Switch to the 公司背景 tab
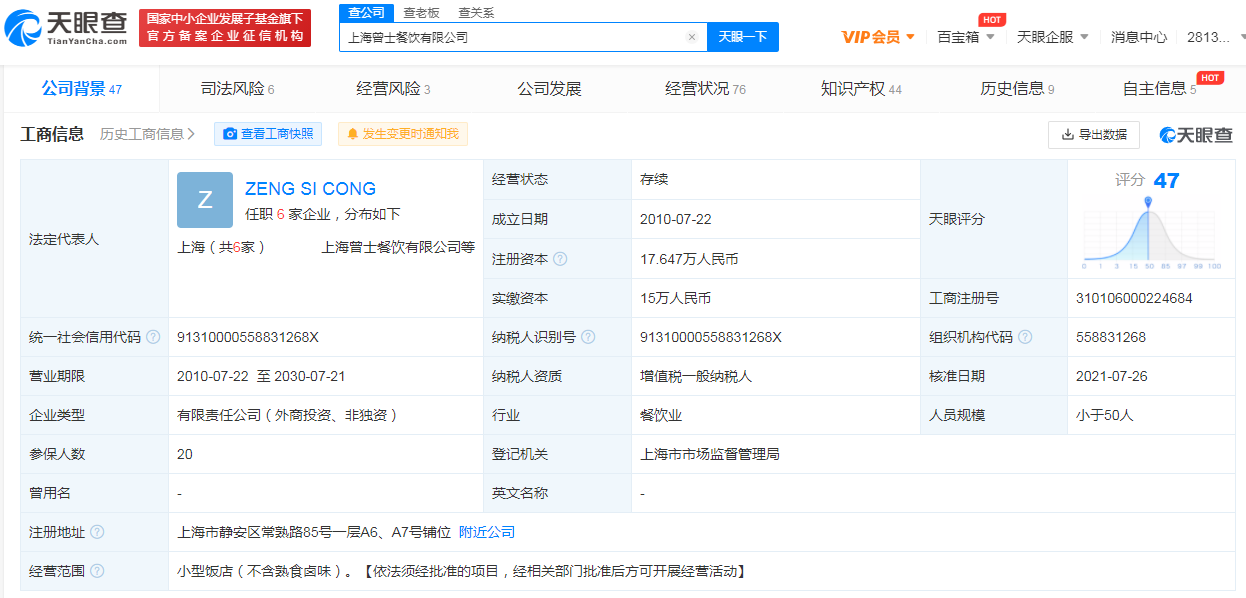1246x598 pixels. tap(81, 89)
